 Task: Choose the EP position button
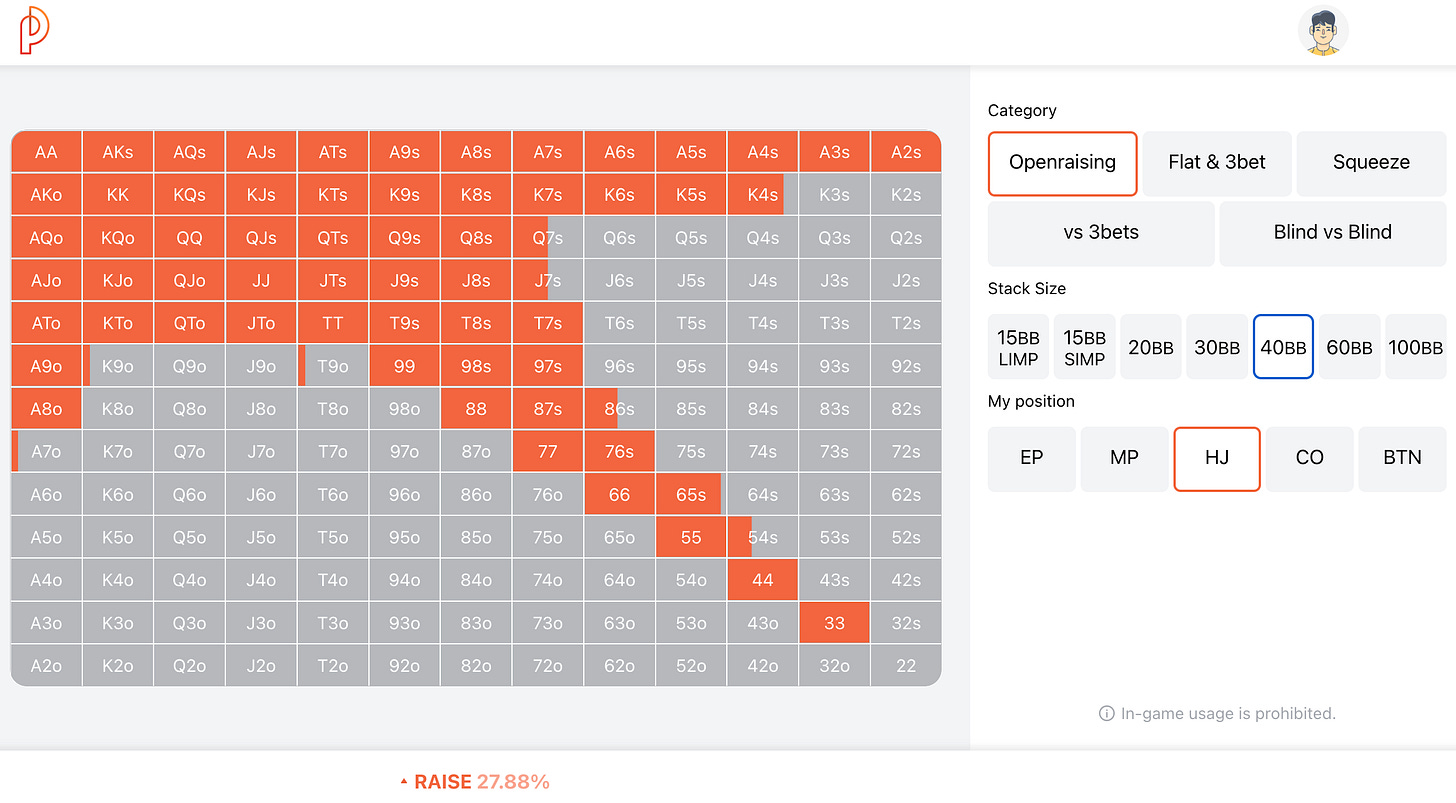[x=1031, y=458]
